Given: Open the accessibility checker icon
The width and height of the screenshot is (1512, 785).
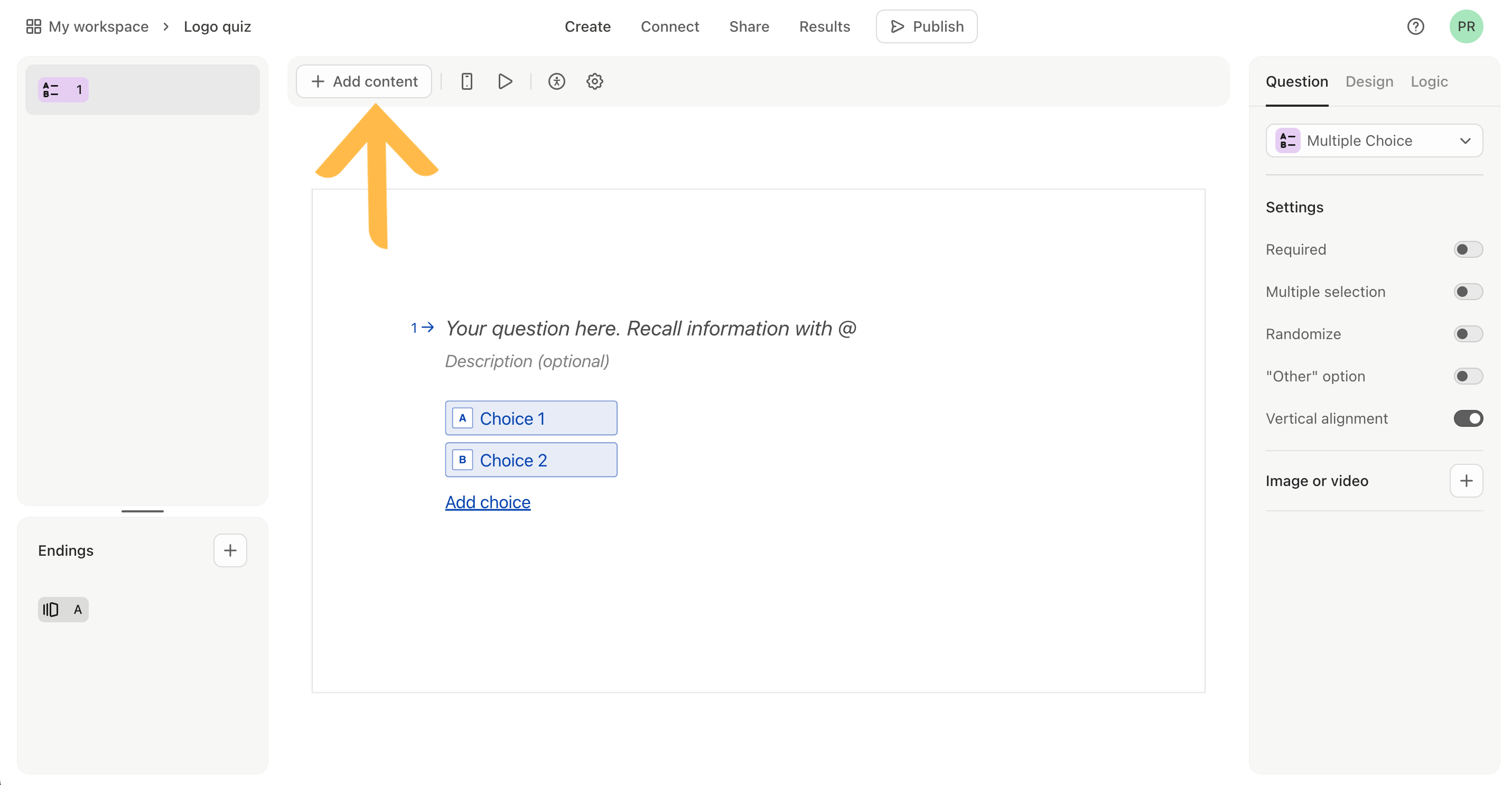Looking at the screenshot, I should coord(556,81).
